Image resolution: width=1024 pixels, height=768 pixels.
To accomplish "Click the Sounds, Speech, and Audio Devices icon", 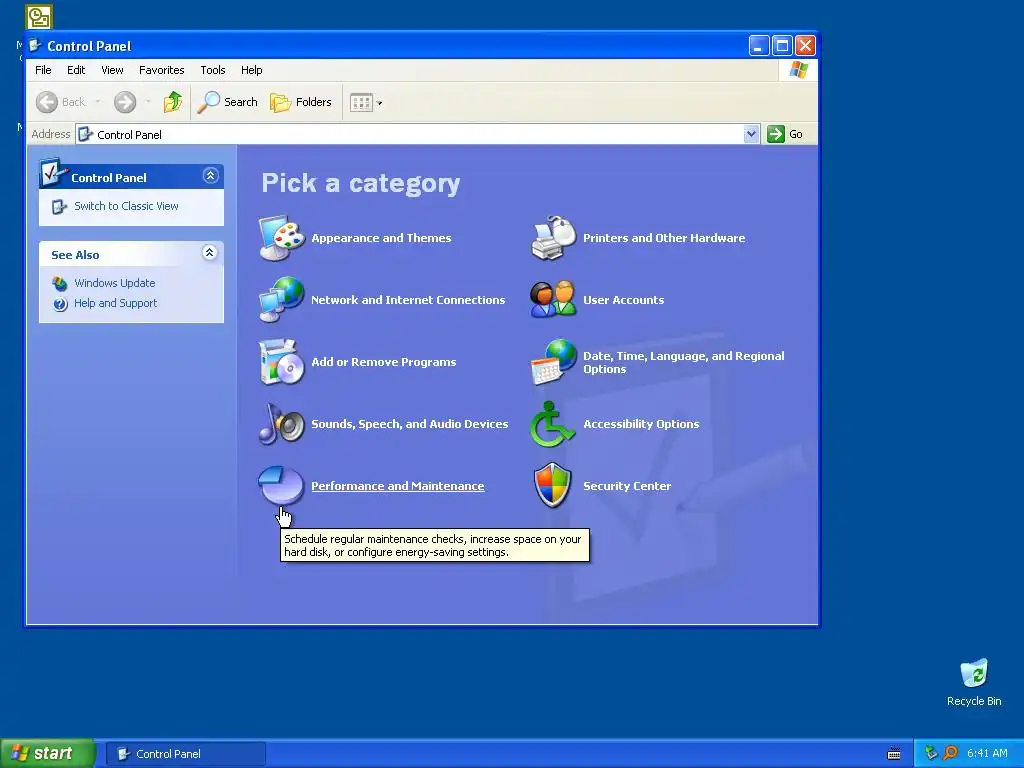I will pos(281,424).
